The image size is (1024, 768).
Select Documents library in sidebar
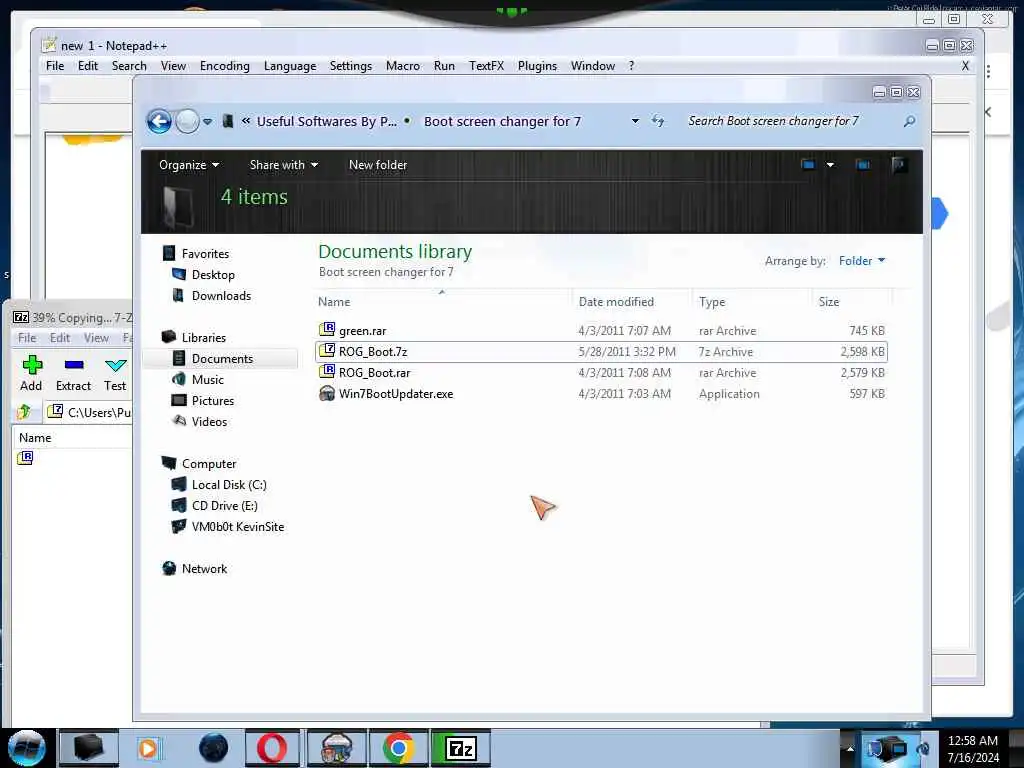pyautogui.click(x=222, y=359)
